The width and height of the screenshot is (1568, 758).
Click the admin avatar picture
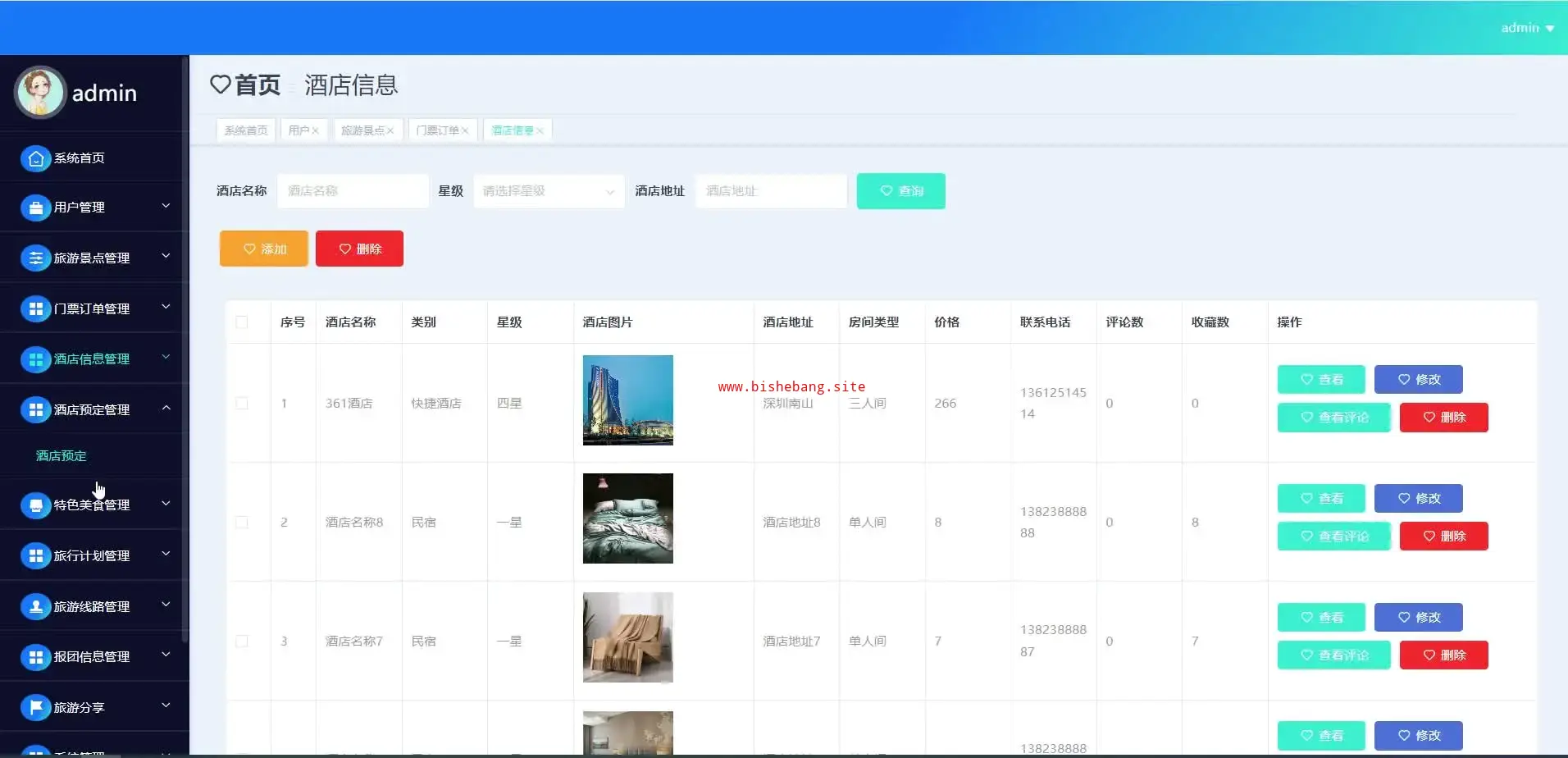click(39, 92)
